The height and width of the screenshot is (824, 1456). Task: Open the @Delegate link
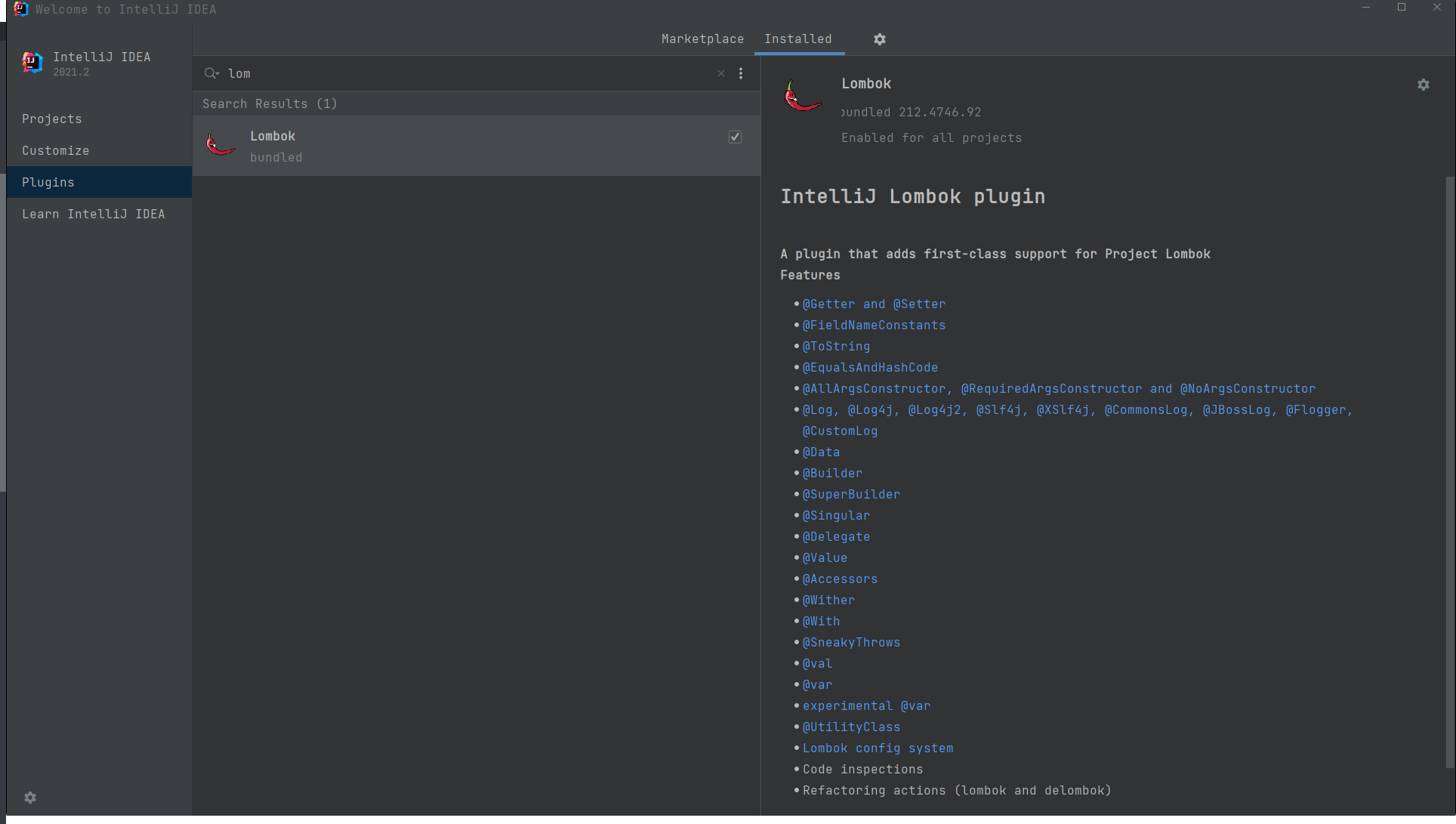(x=836, y=537)
